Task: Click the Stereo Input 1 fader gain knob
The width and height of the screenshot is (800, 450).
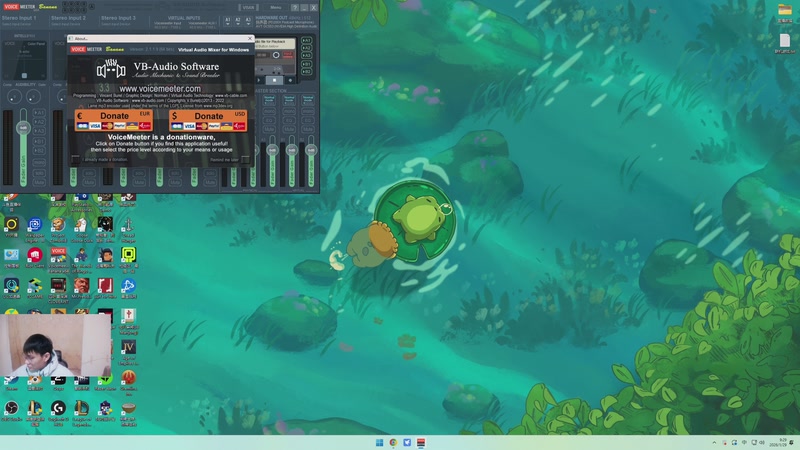Action: click(x=23, y=128)
